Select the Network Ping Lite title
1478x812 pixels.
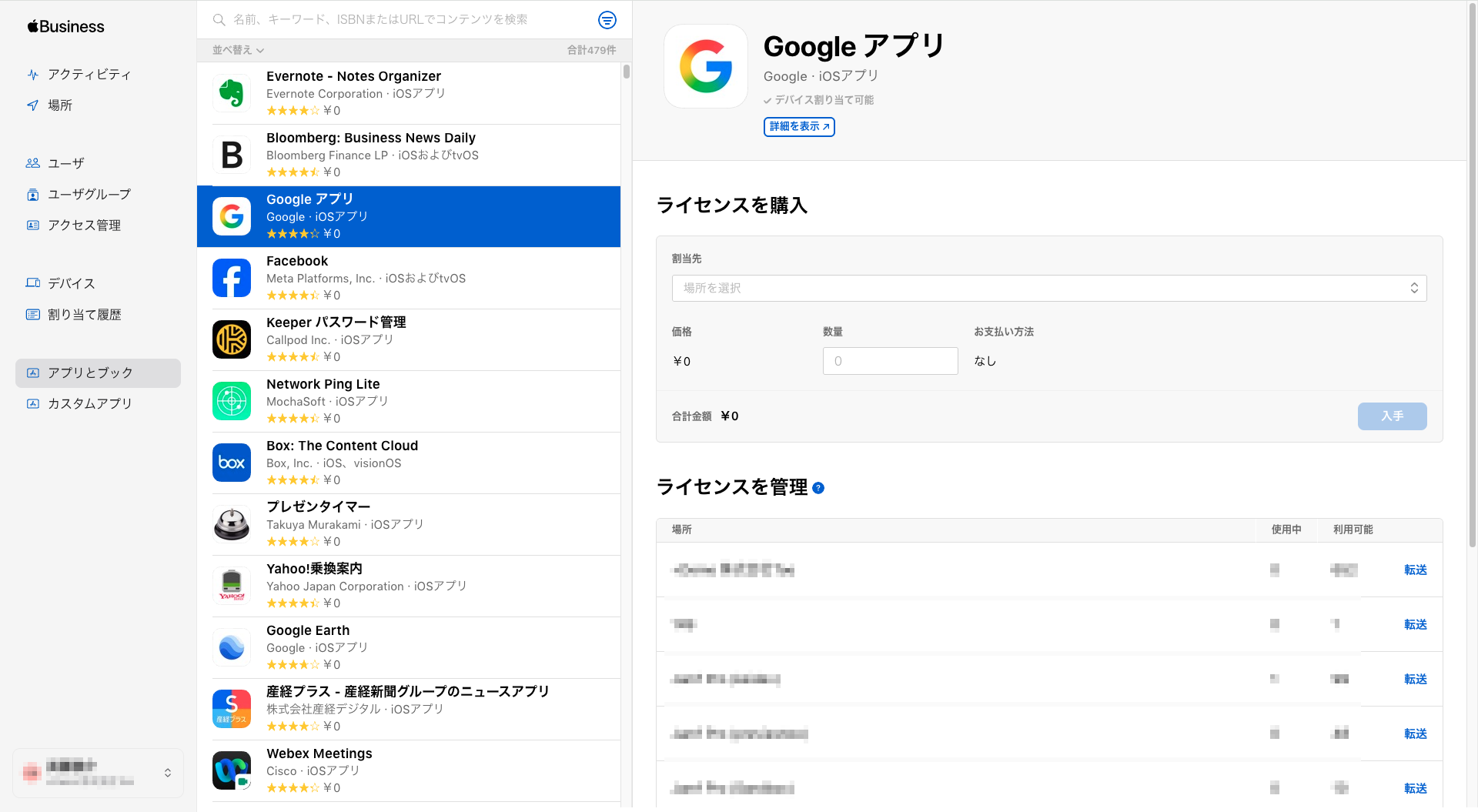click(323, 384)
